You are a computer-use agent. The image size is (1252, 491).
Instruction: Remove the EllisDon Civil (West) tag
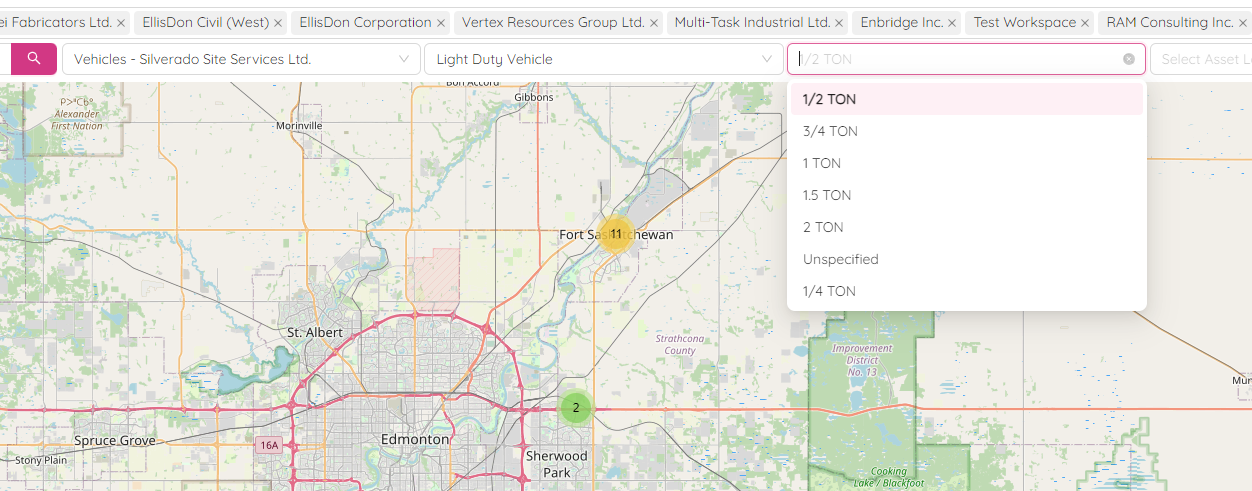pos(278,22)
